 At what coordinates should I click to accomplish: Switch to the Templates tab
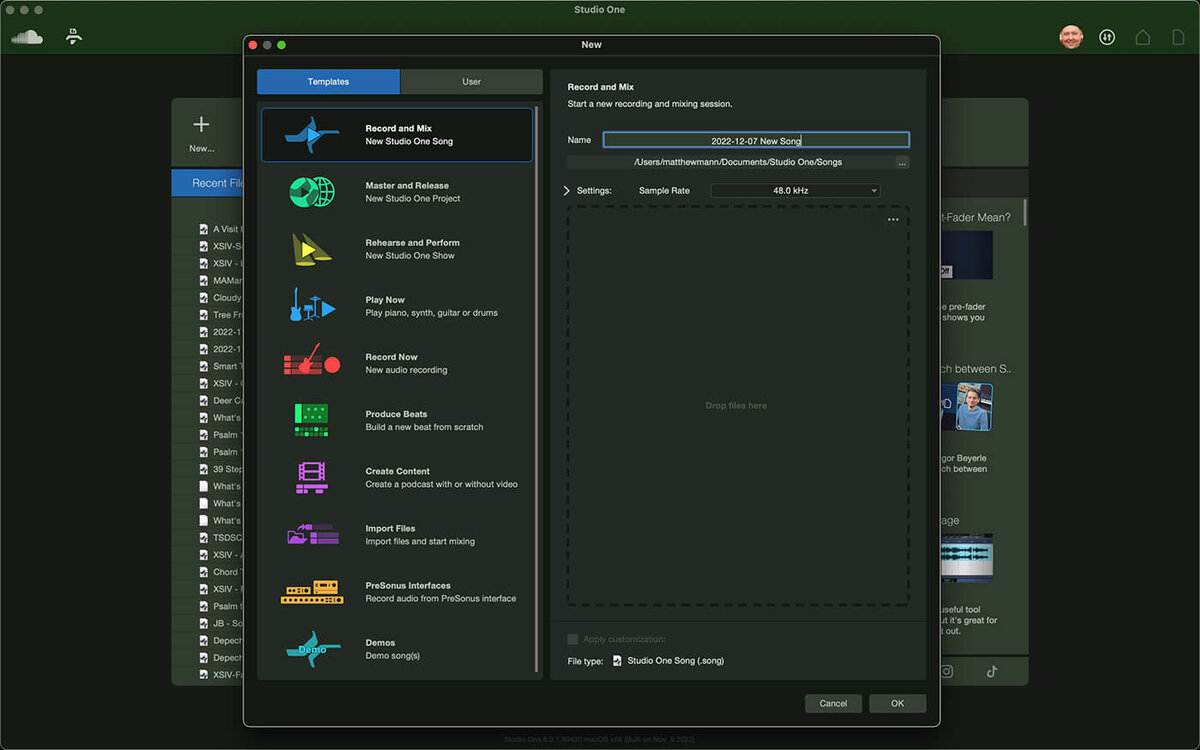(x=328, y=82)
